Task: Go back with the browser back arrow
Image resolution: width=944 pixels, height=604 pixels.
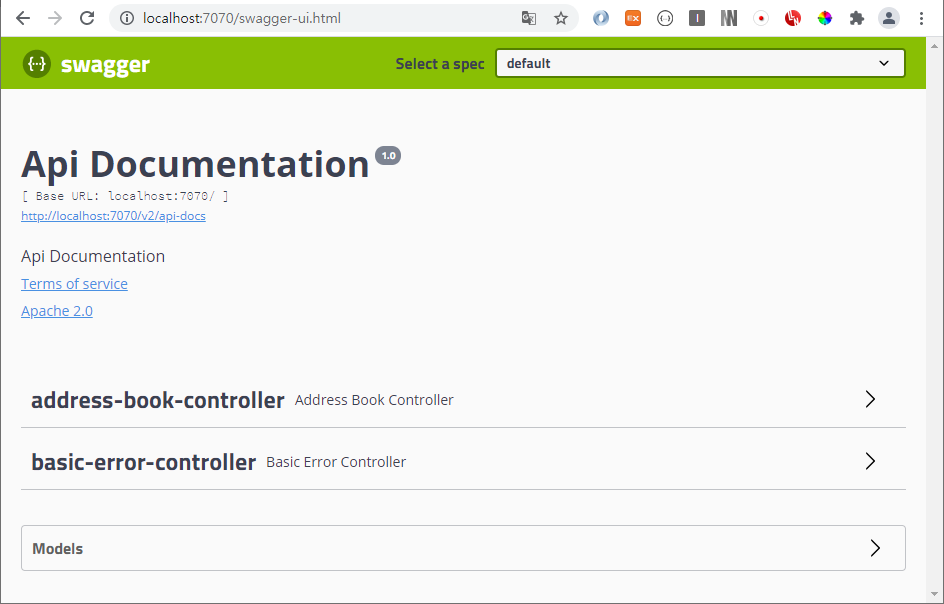Action: pyautogui.click(x=23, y=18)
